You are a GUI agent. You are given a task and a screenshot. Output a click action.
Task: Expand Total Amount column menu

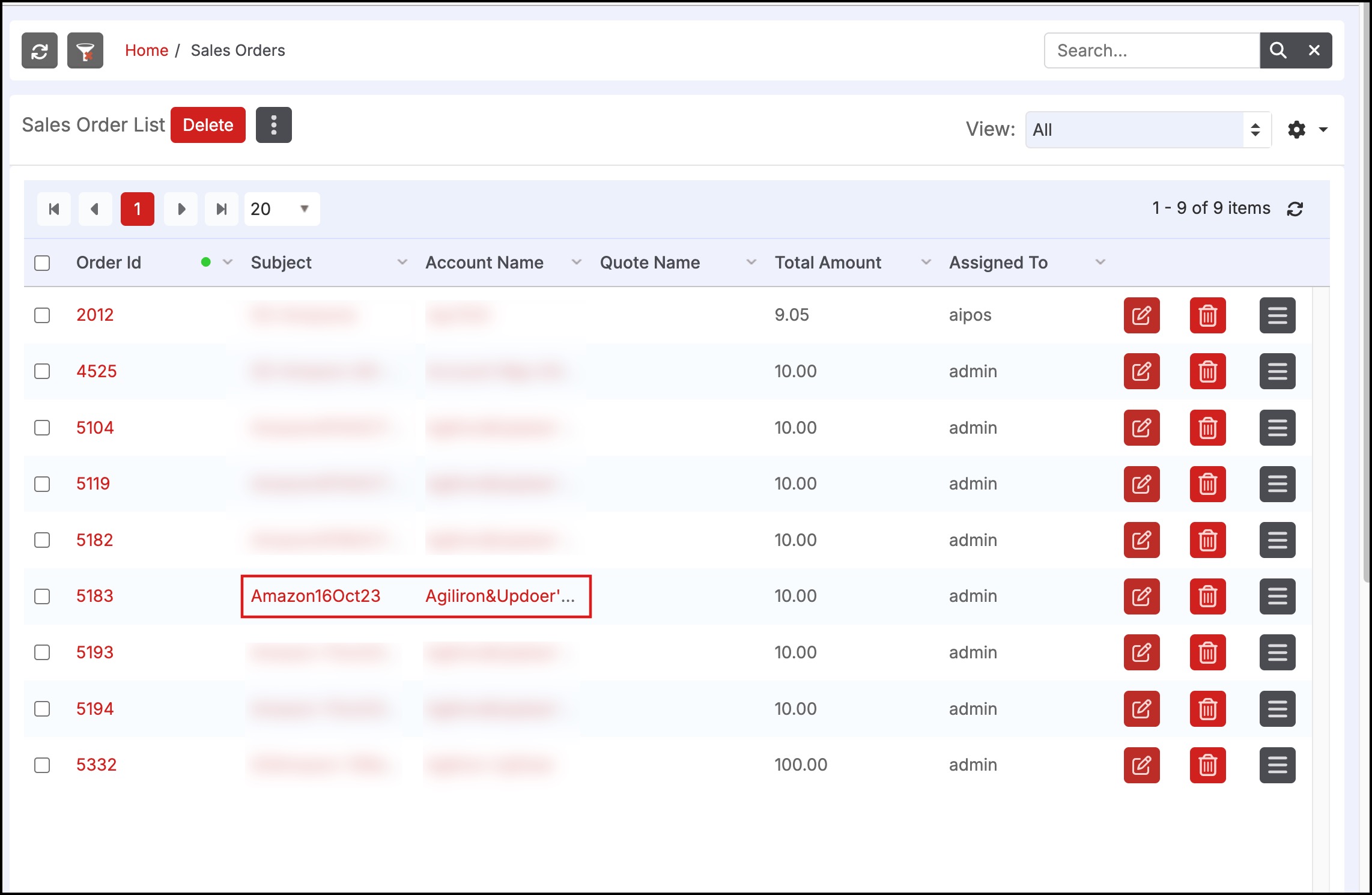926,262
